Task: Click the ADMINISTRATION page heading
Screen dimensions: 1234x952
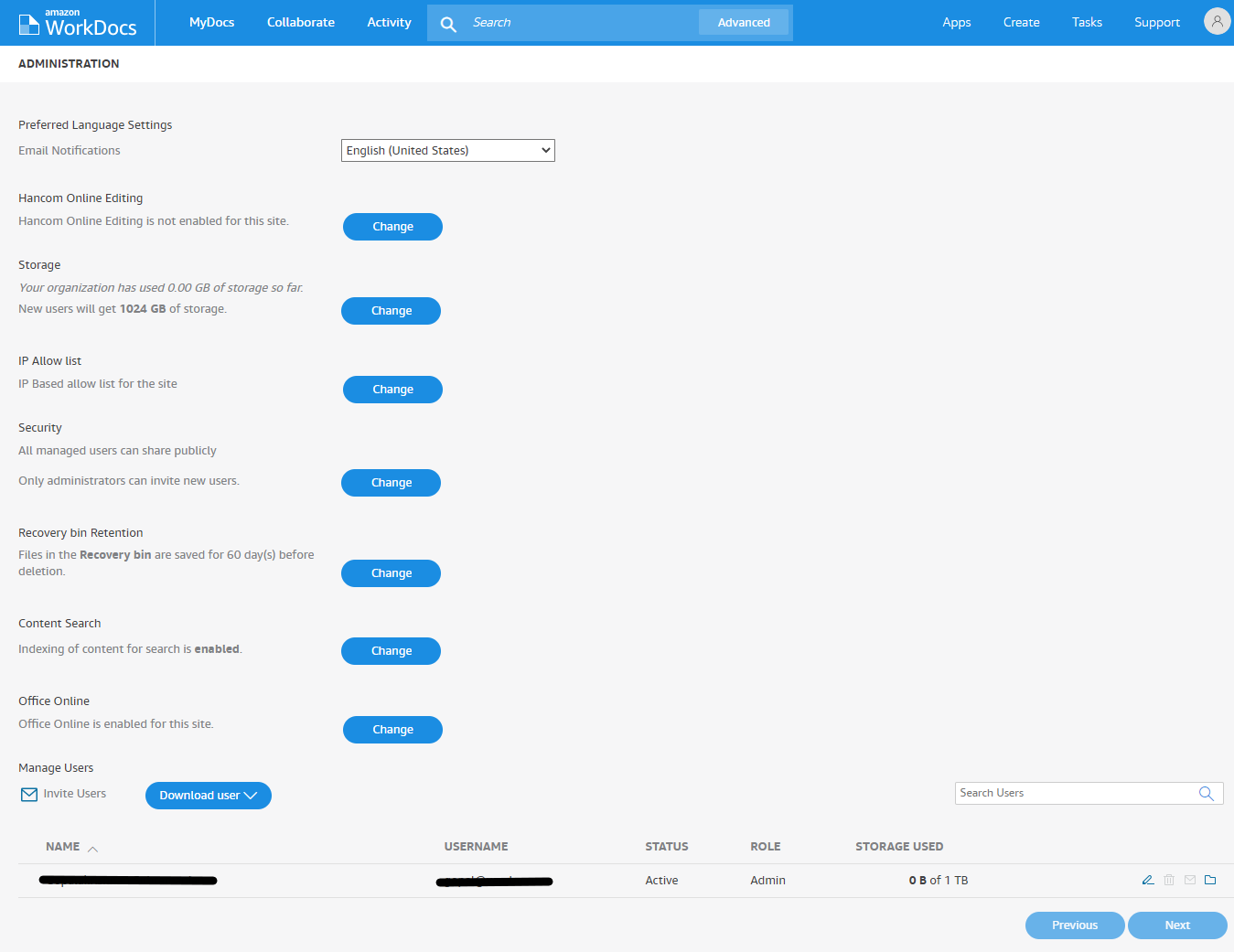Action: click(69, 64)
